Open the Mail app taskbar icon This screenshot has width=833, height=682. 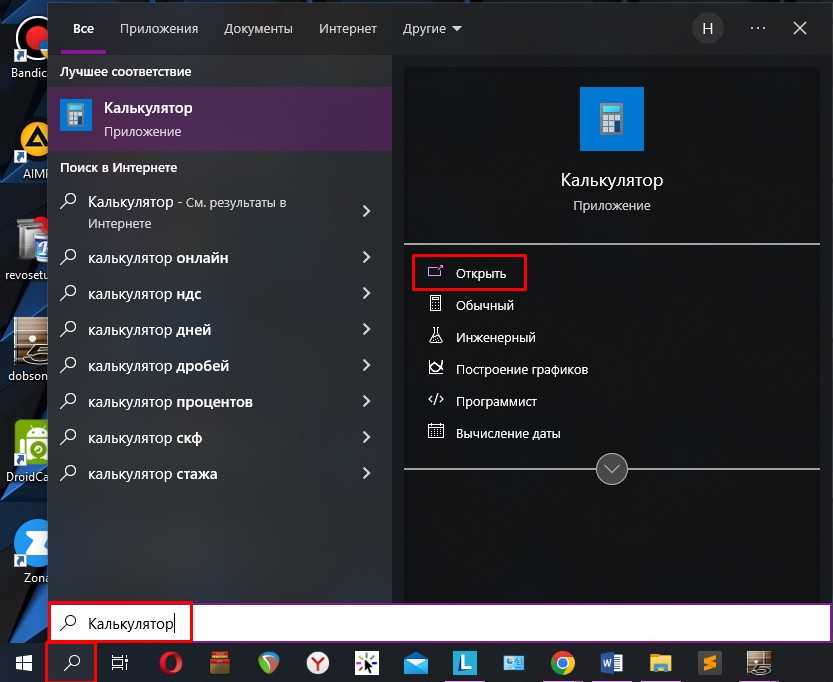point(416,663)
